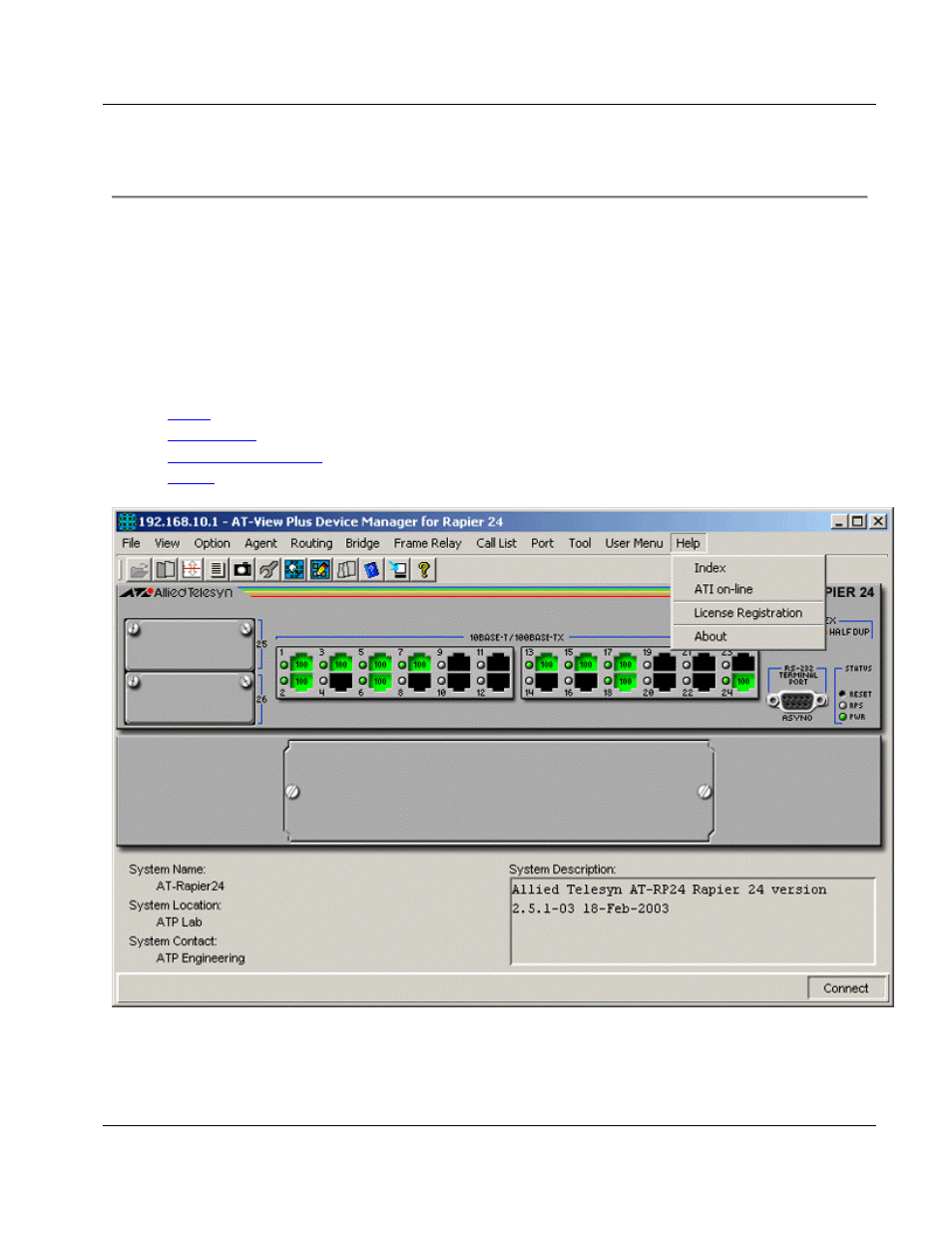Click the system location value ATP Lab
The width and height of the screenshot is (952, 1233).
pos(179,923)
